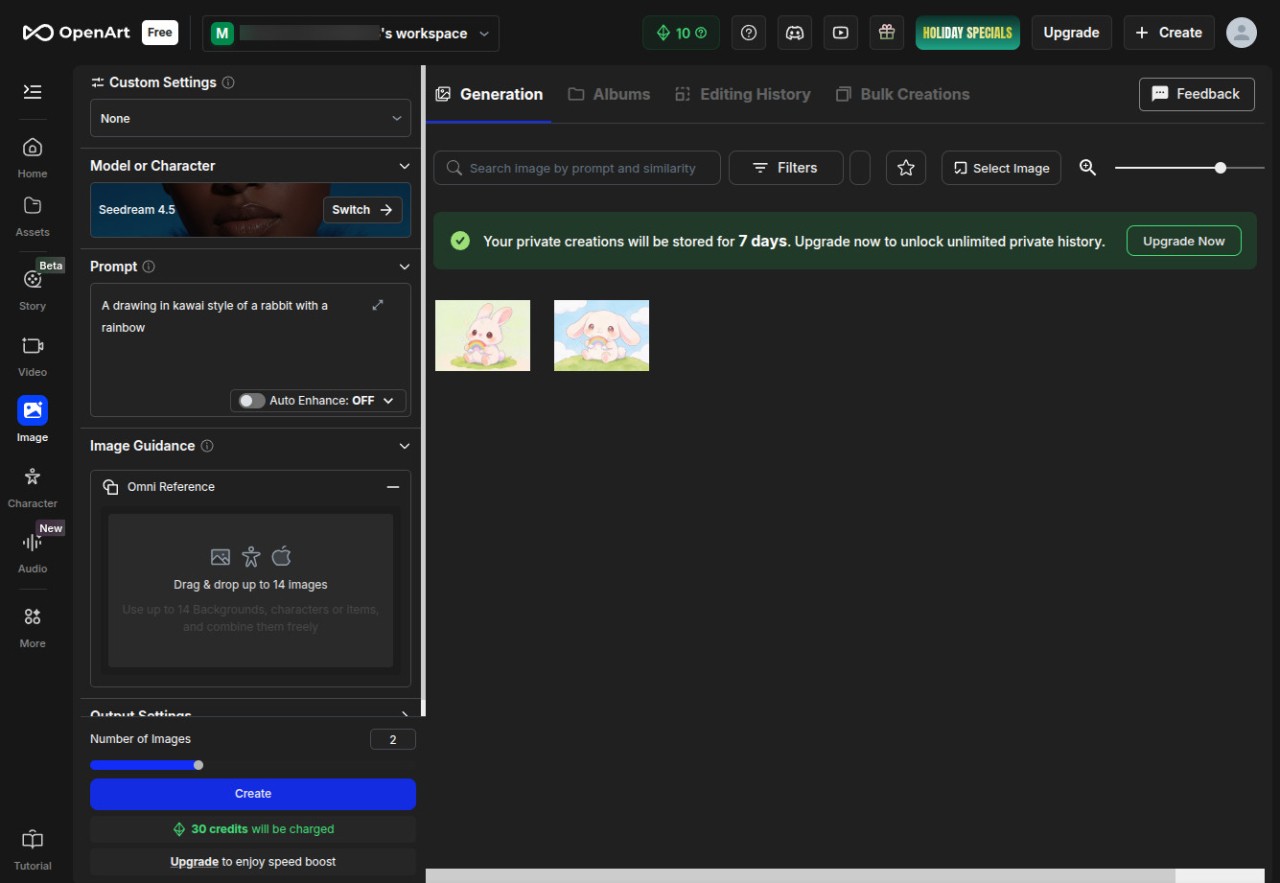Viewport: 1280px width, 883px height.
Task: Open the Custom Settings dropdown
Action: [250, 118]
